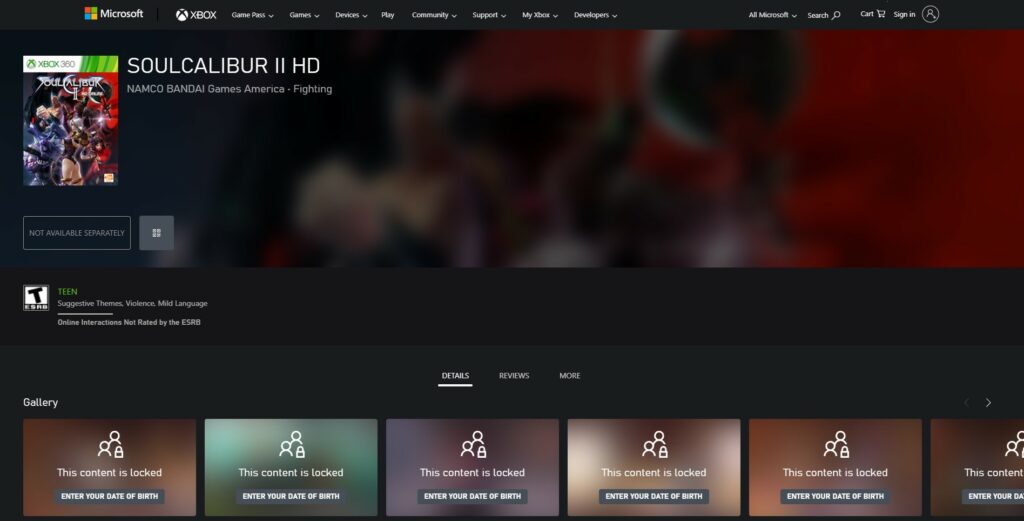Click Online Interactions Not Rated by the ESRB
Viewport: 1024px width, 521px height.
129,323
